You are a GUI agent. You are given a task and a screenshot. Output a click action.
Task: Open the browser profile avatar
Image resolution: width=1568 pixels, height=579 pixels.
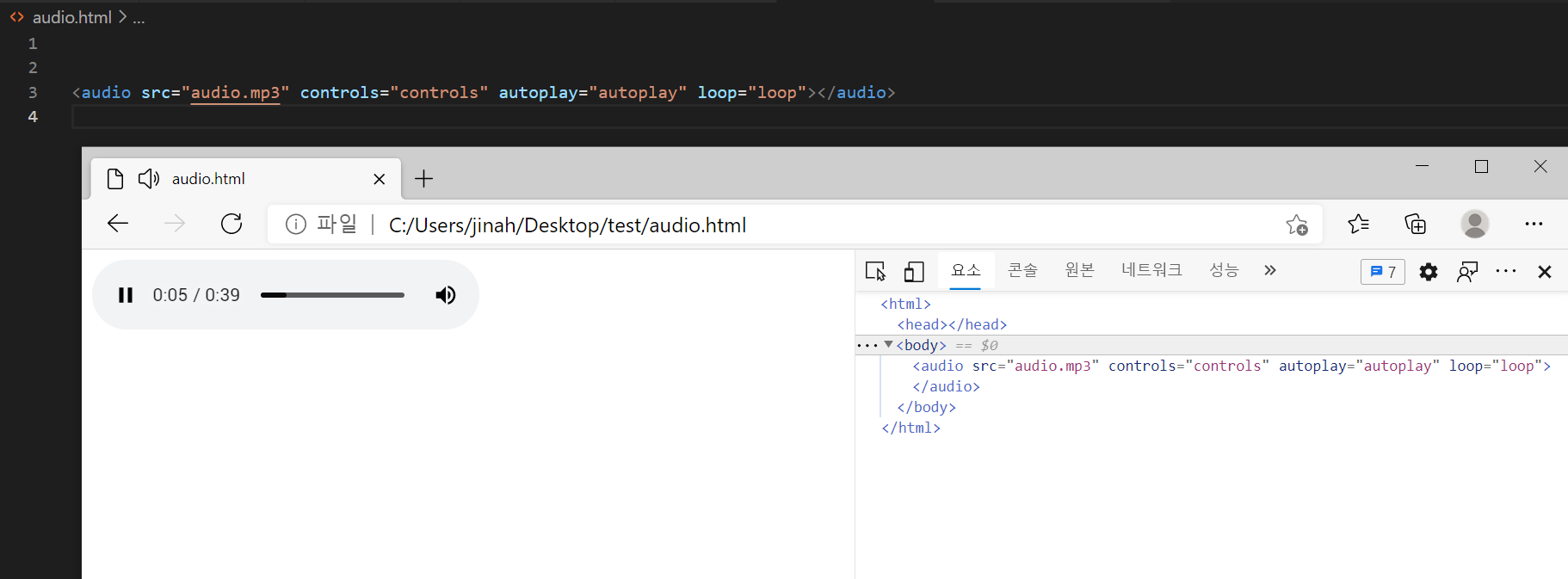[x=1475, y=224]
